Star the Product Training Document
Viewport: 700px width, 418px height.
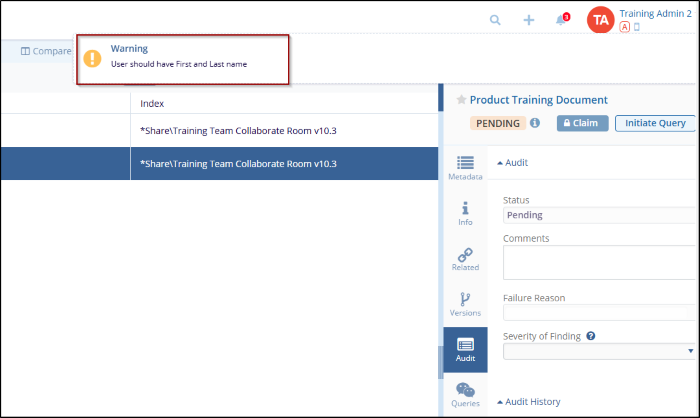point(461,100)
